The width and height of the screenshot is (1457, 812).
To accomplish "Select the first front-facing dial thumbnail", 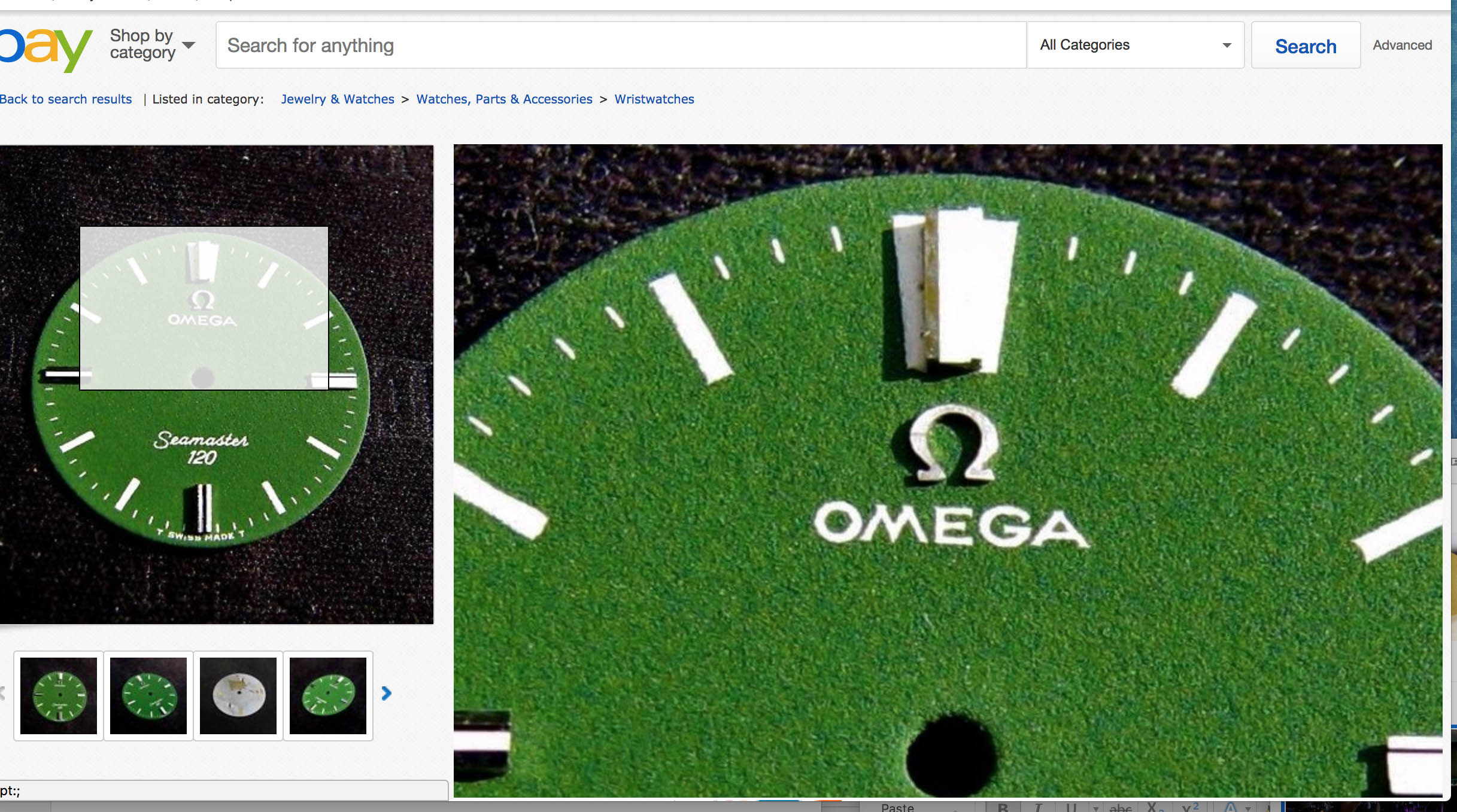I will [59, 696].
